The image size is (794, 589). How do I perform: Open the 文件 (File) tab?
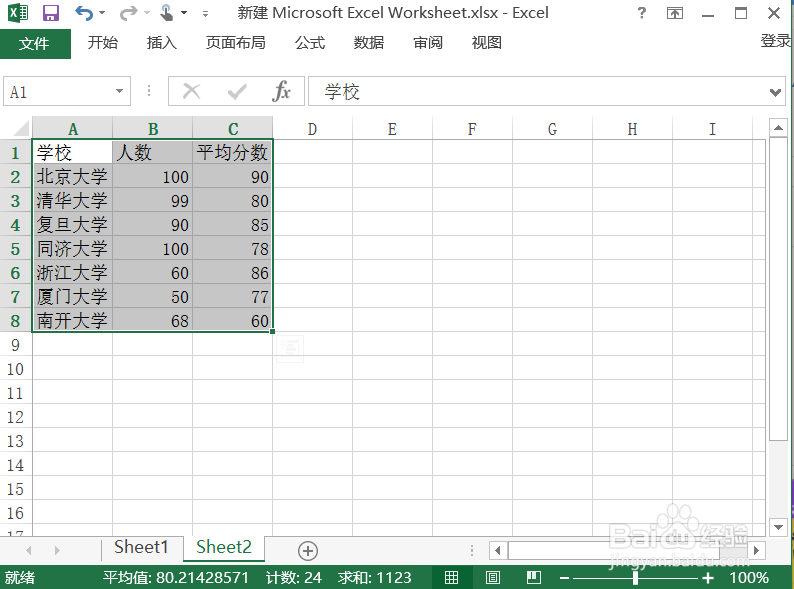(35, 44)
